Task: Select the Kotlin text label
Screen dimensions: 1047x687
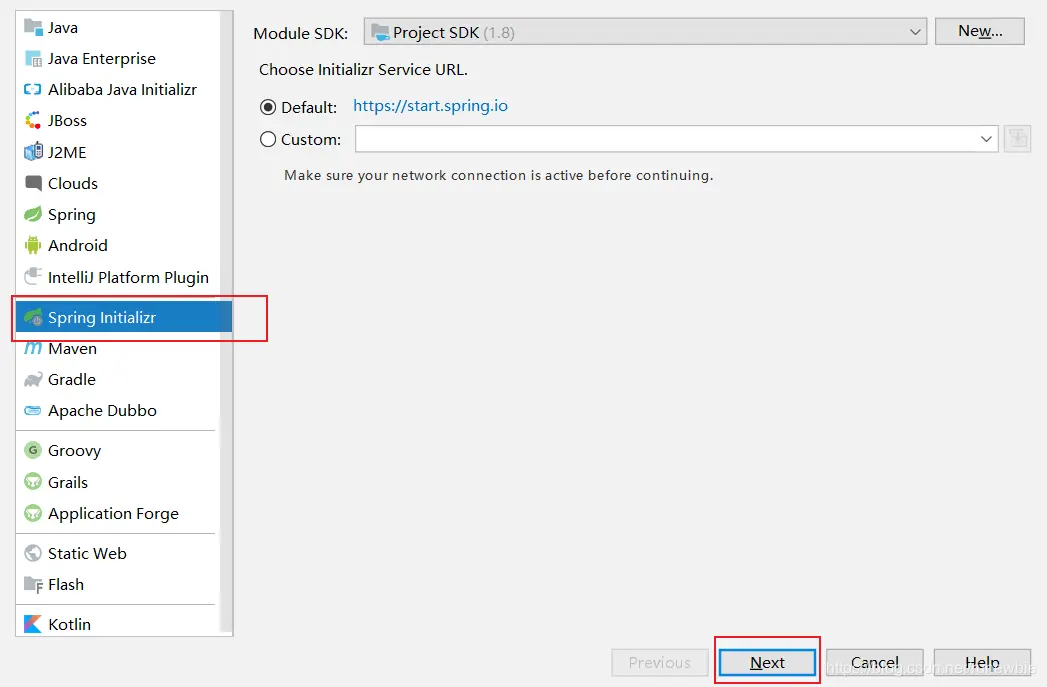Action: pyautogui.click(x=69, y=624)
